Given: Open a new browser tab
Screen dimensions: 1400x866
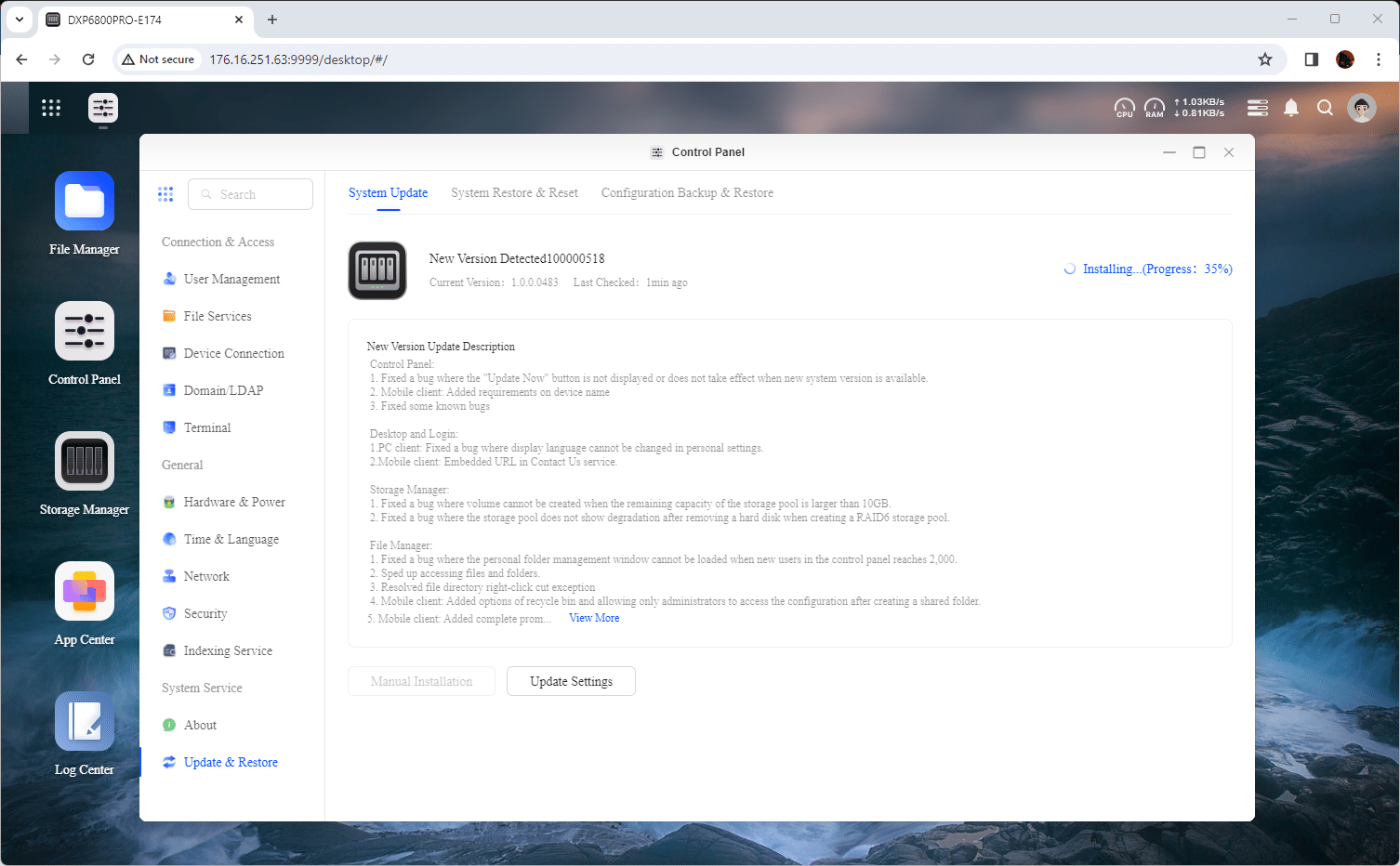Looking at the screenshot, I should point(272,20).
